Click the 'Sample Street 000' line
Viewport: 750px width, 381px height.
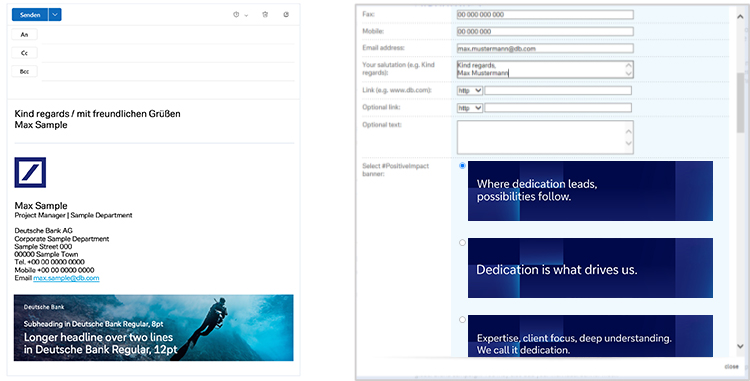(x=43, y=247)
